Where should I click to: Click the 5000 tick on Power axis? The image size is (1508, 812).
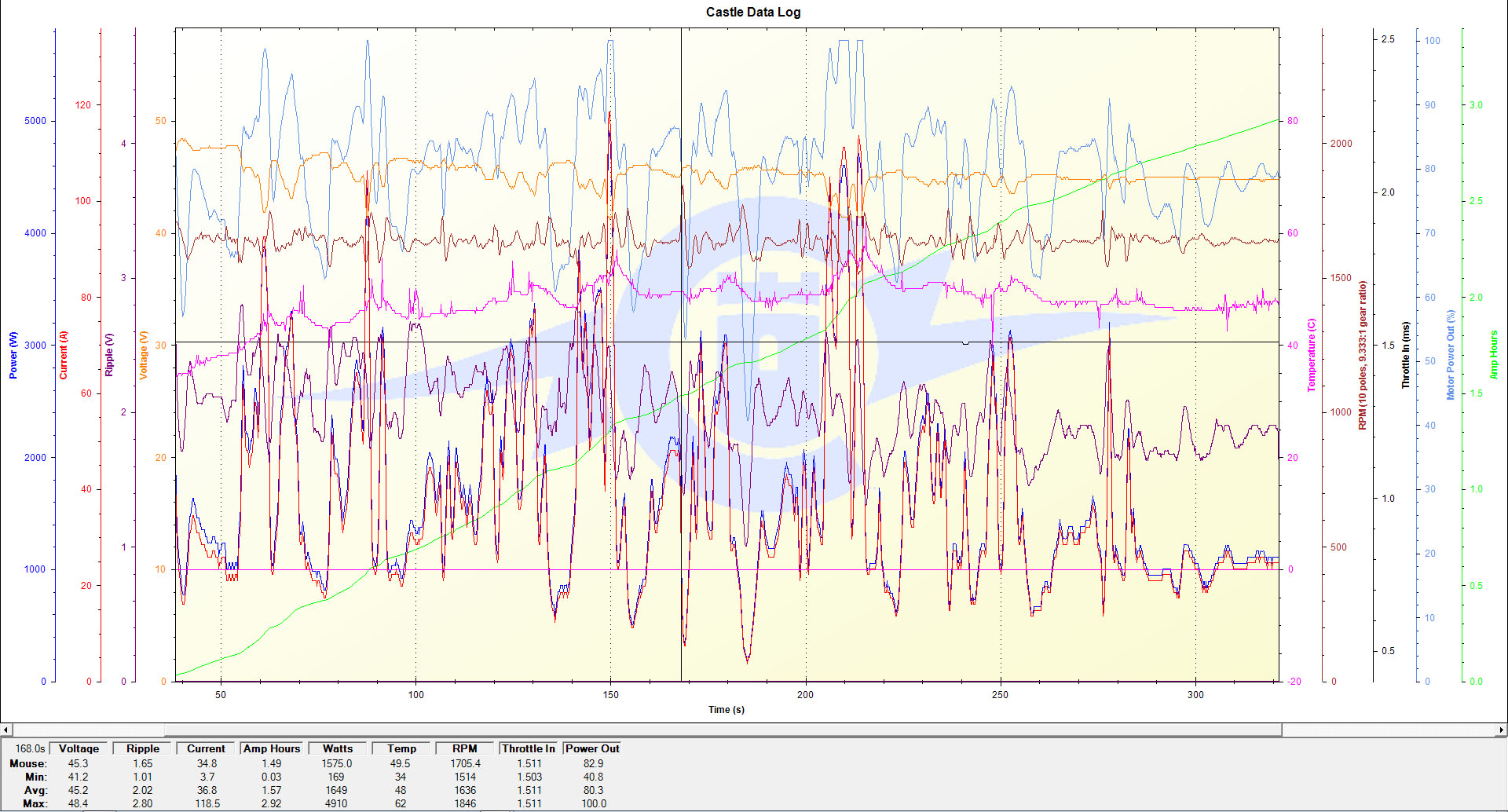tap(35, 121)
